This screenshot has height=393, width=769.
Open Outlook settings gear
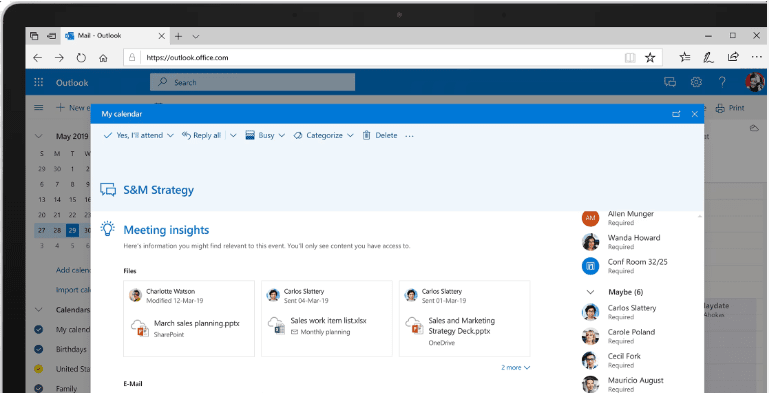[x=696, y=82]
